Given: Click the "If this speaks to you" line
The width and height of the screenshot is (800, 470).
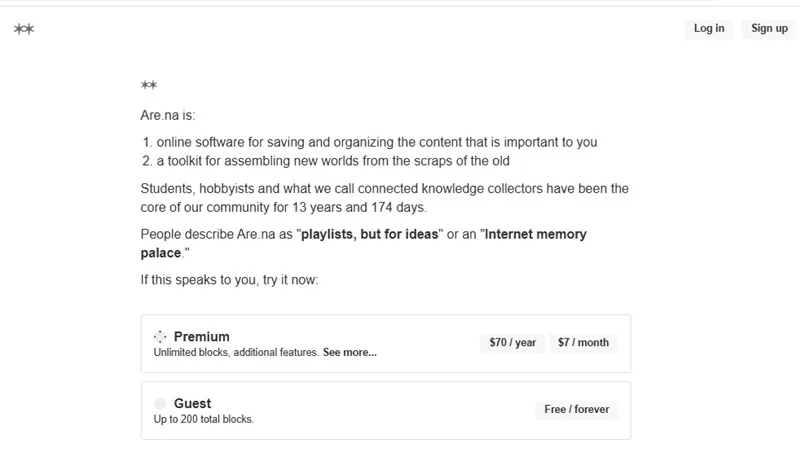Looking at the screenshot, I should [229, 280].
